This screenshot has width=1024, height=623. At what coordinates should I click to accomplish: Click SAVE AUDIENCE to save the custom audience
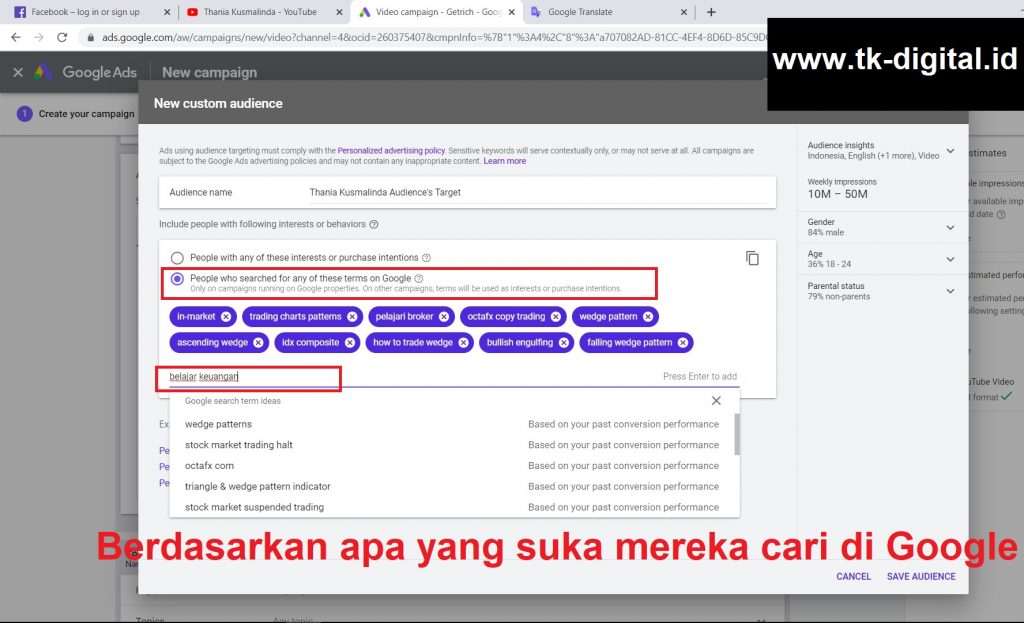point(920,576)
